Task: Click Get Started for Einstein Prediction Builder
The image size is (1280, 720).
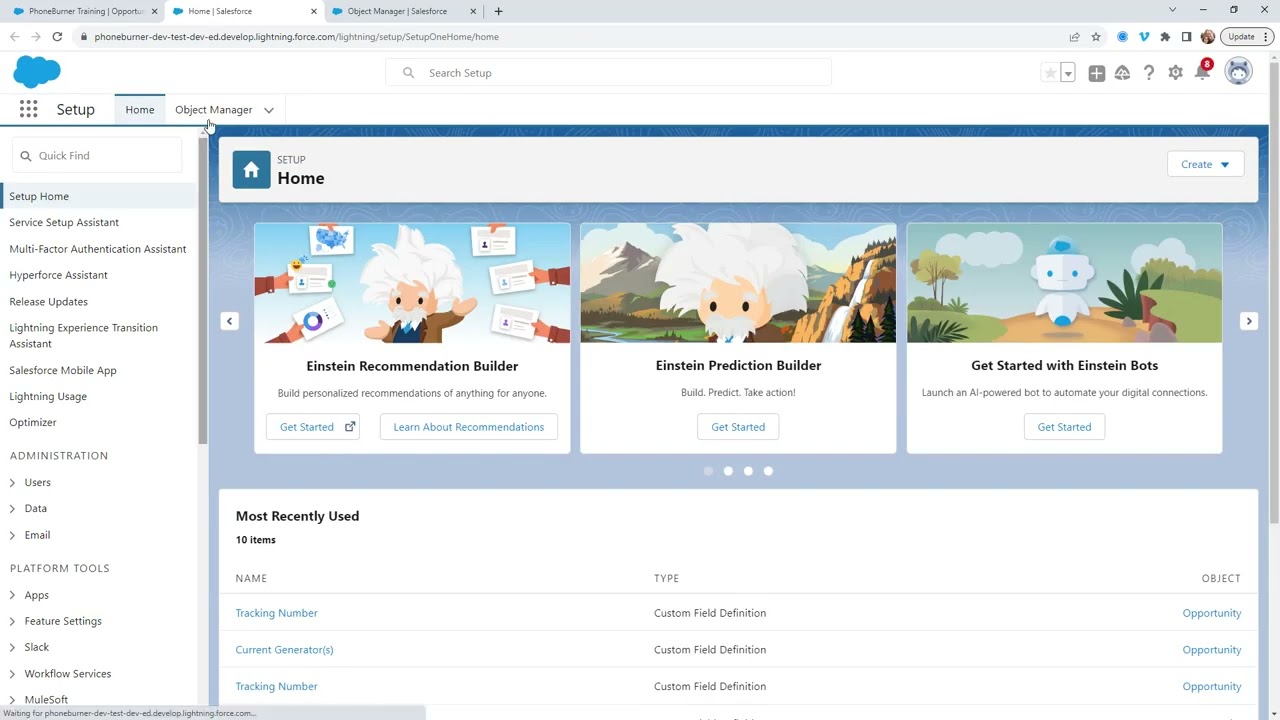Action: (738, 427)
